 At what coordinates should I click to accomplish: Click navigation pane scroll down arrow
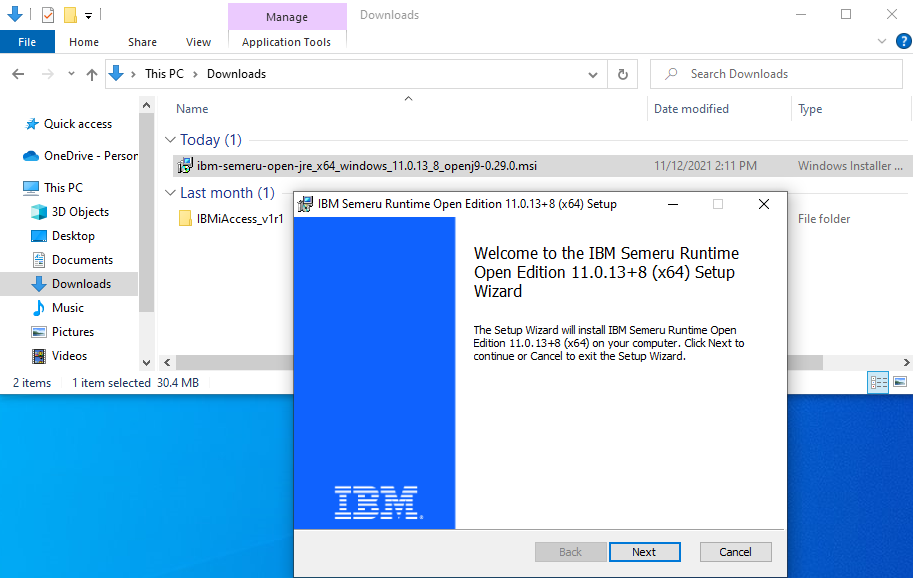point(147,363)
